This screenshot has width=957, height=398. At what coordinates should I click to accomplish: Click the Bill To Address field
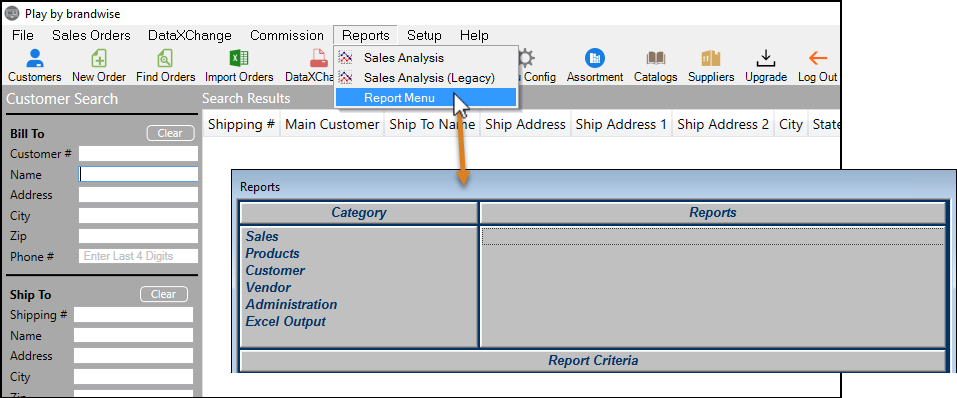139,195
